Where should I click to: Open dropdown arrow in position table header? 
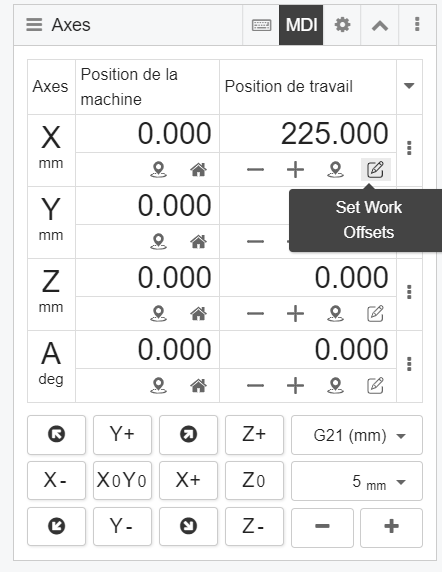pos(409,86)
